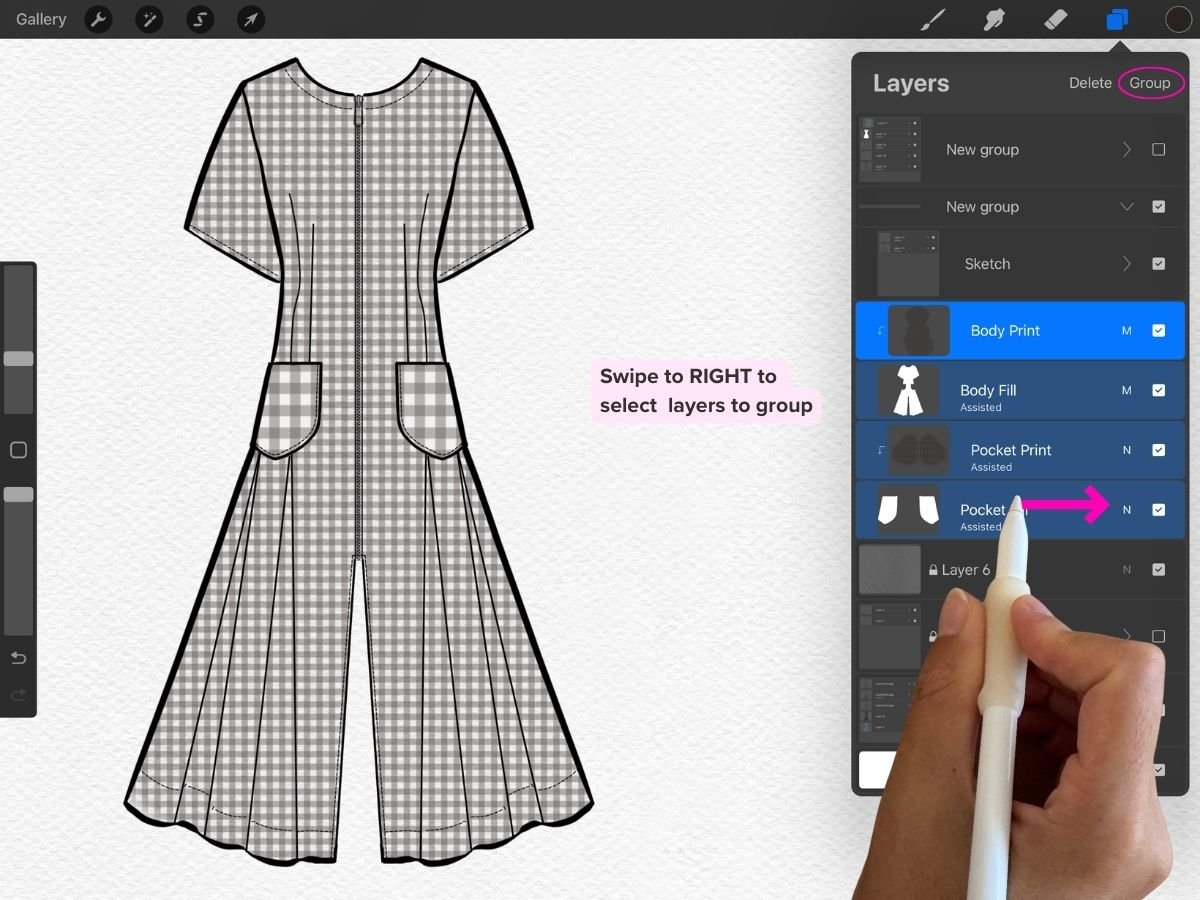Return to the Gallery

40,19
